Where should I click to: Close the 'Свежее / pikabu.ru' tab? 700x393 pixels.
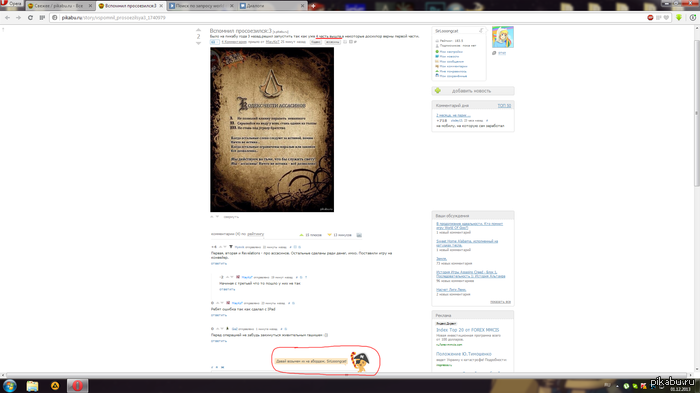[90, 6]
